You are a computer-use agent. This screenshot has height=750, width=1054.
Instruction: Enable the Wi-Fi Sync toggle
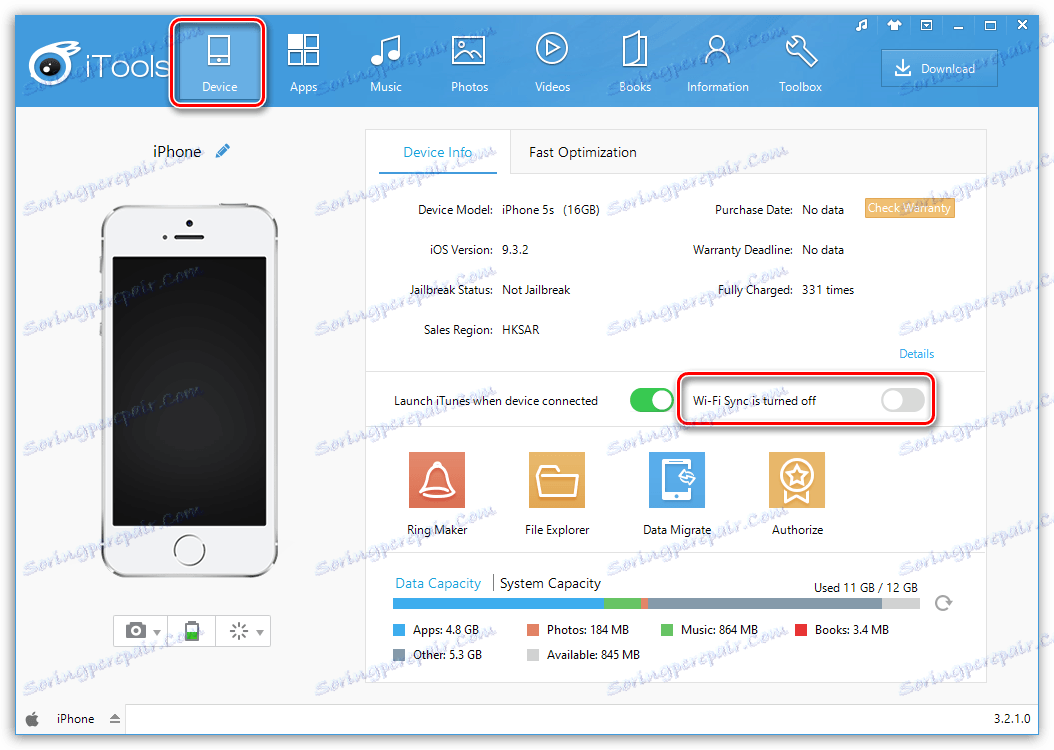pos(903,401)
